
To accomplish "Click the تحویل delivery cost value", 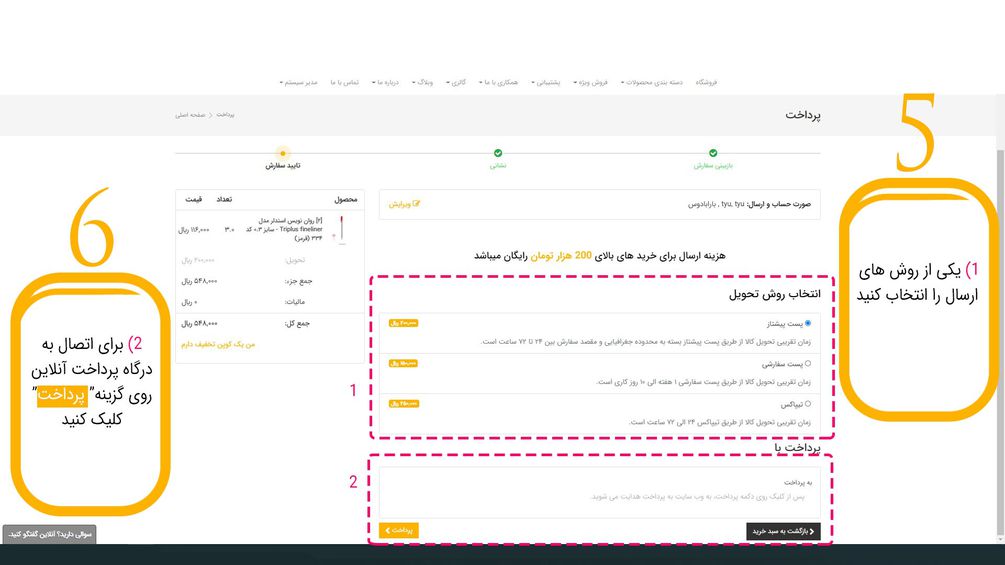I will 198,261.
